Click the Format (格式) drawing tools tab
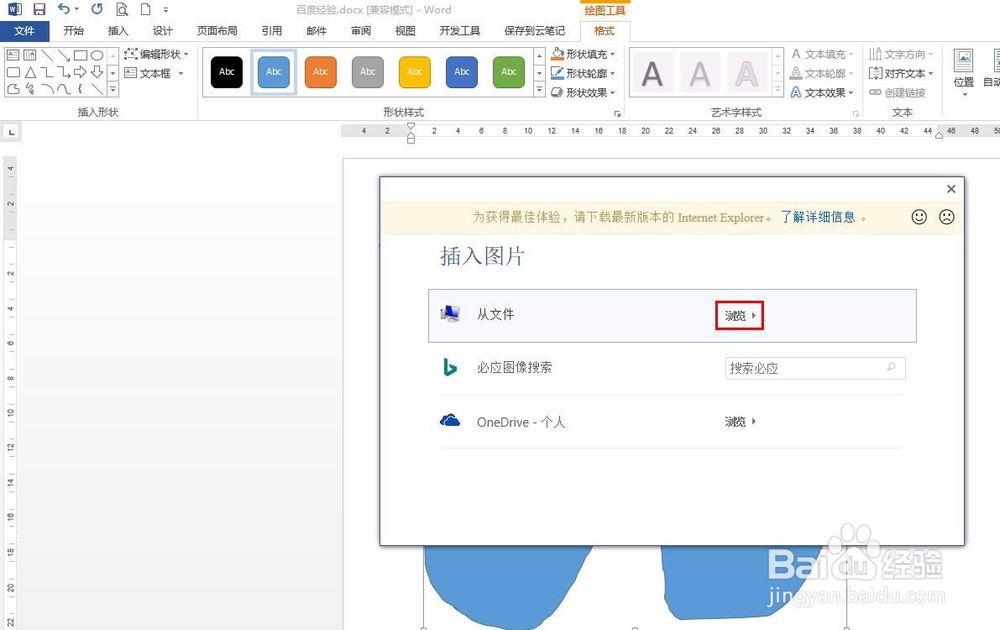1000x630 pixels. point(604,31)
